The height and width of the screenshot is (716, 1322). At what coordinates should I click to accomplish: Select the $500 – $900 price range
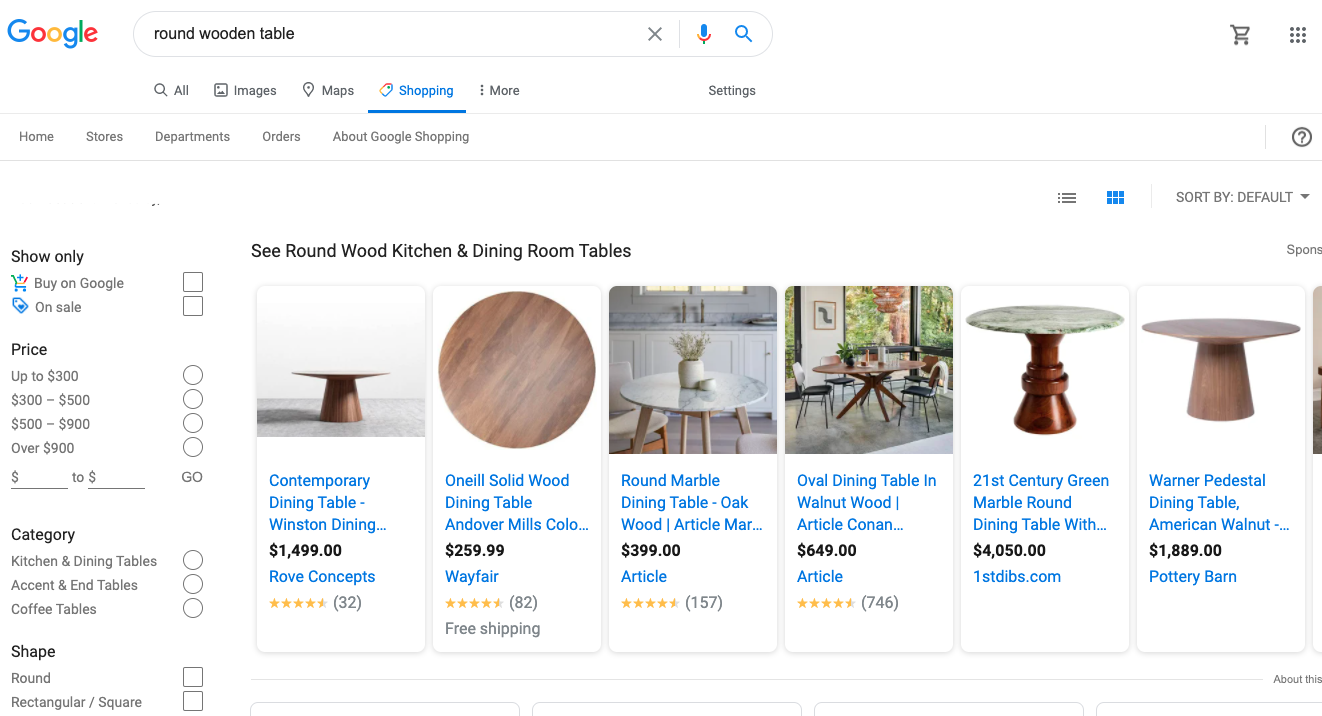(193, 423)
